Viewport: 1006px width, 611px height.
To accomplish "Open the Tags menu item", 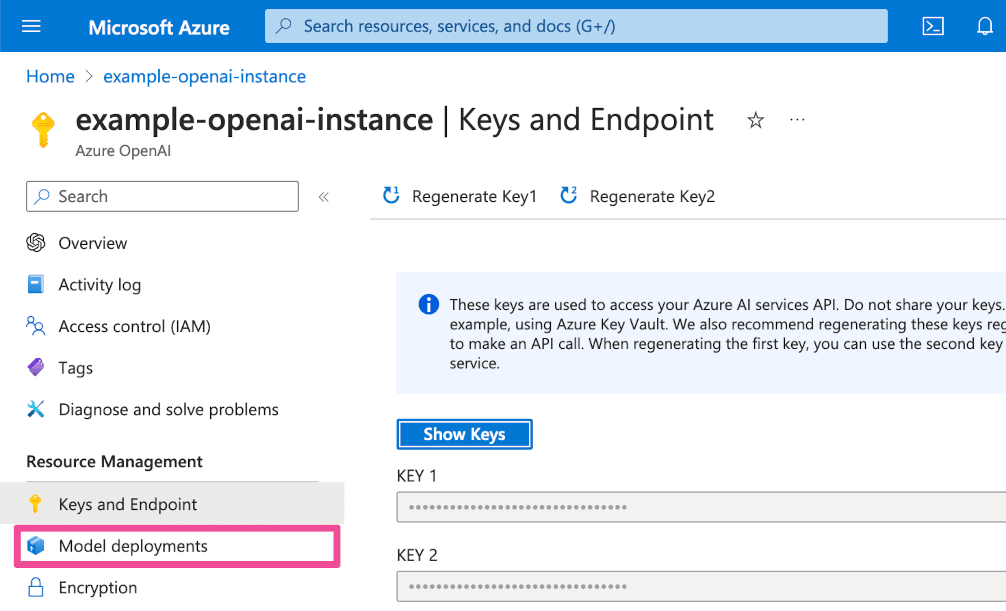I will pos(75,368).
